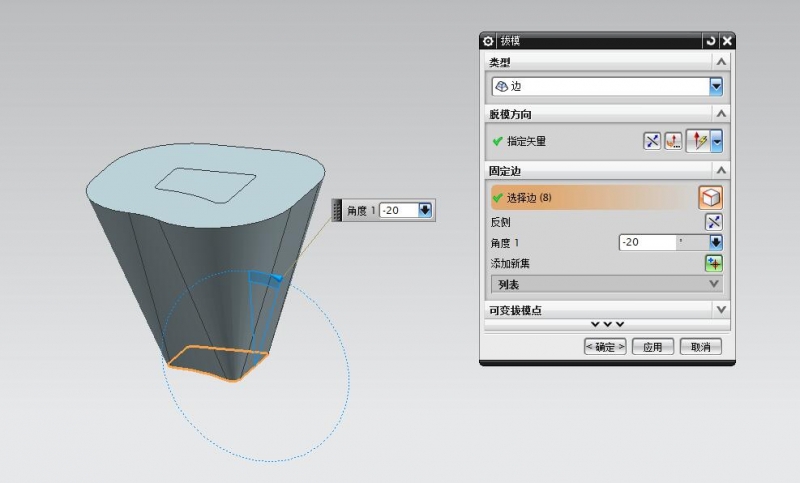Click reverse direction icon beside 指定矢量
The image size is (800, 483).
tap(652, 141)
